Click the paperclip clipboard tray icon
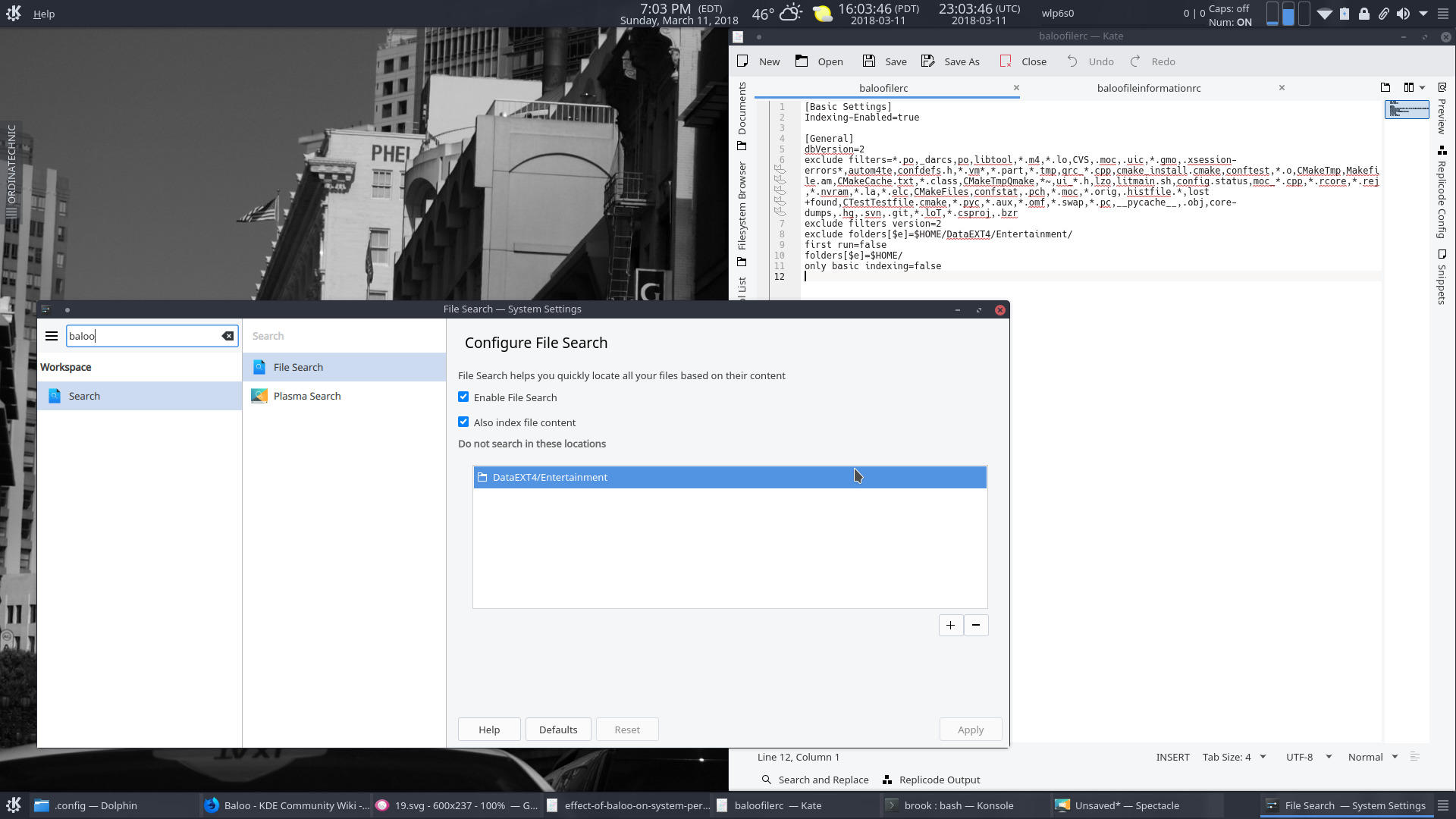This screenshot has height=819, width=1456. pos(1383,14)
